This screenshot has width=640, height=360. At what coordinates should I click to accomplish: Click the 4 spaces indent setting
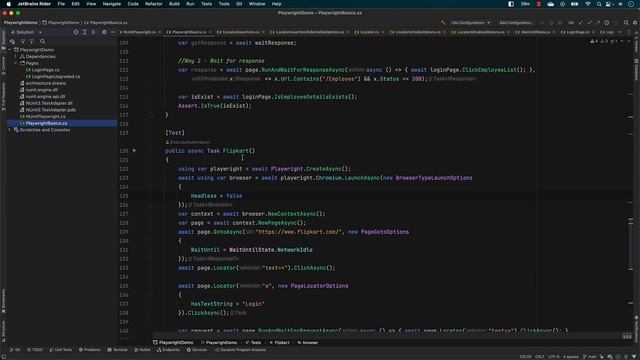[571, 356]
